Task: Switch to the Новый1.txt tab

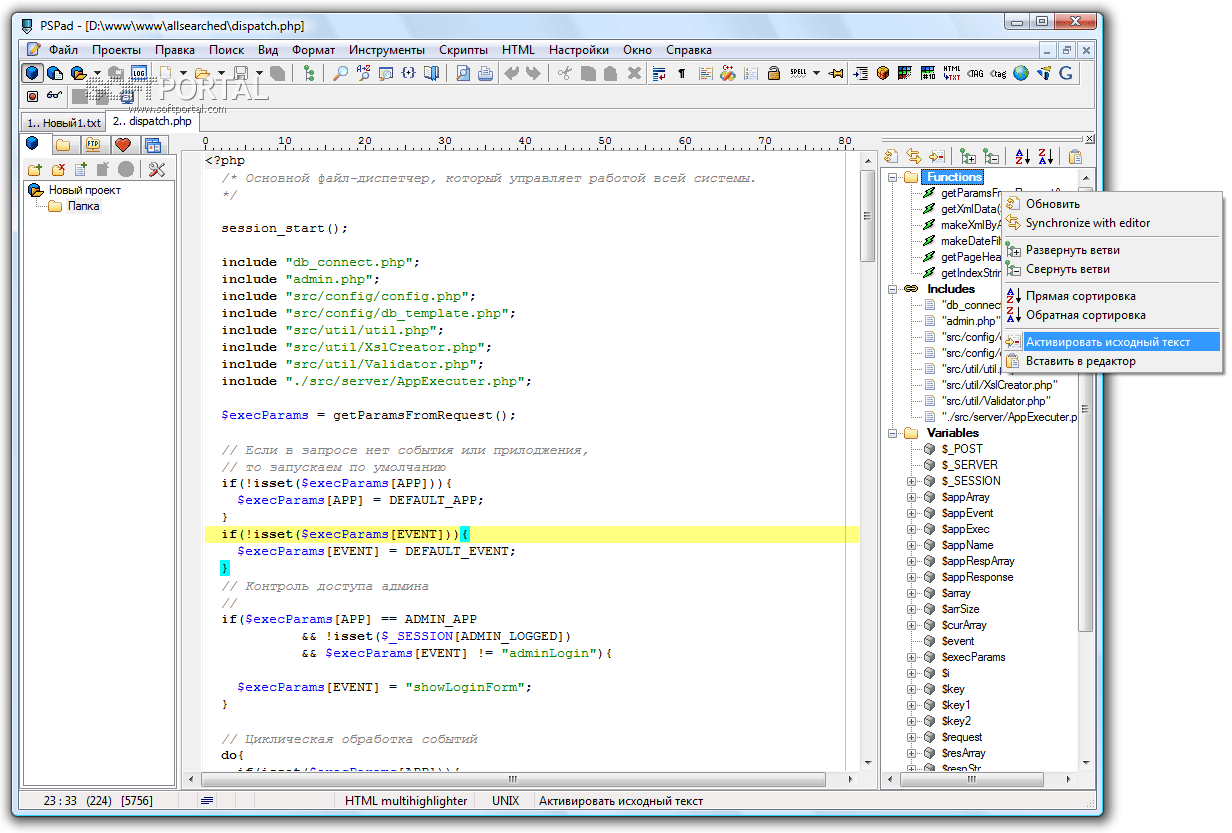Action: point(64,122)
